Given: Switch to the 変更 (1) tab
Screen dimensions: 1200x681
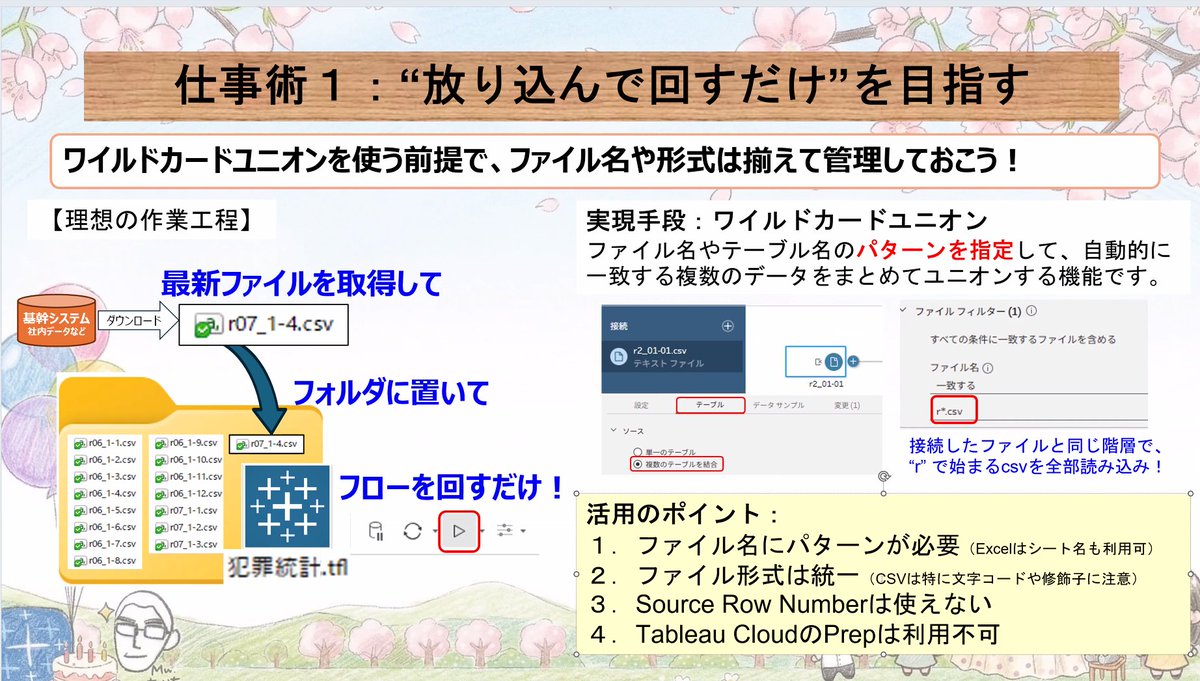Looking at the screenshot, I should click(846, 405).
